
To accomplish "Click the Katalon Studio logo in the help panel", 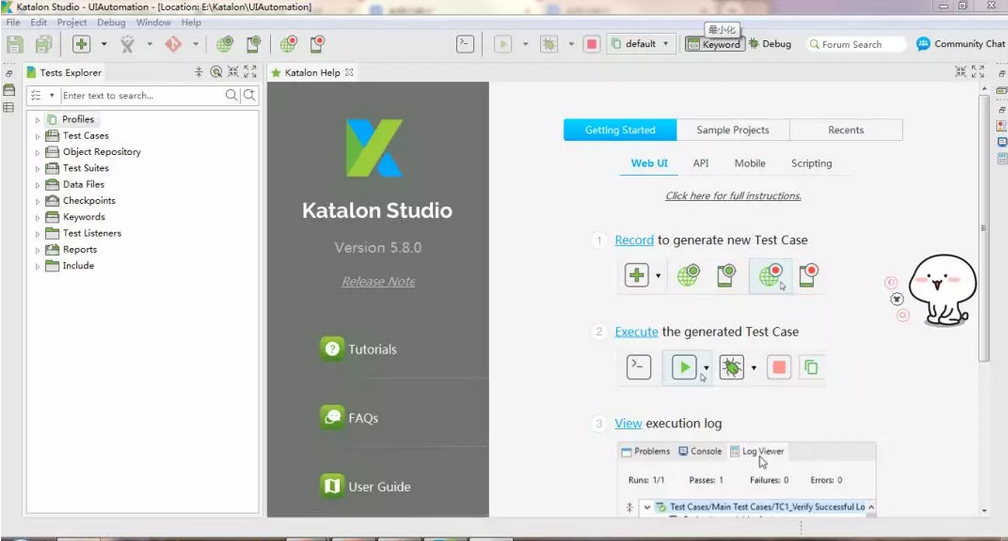I will (x=374, y=148).
